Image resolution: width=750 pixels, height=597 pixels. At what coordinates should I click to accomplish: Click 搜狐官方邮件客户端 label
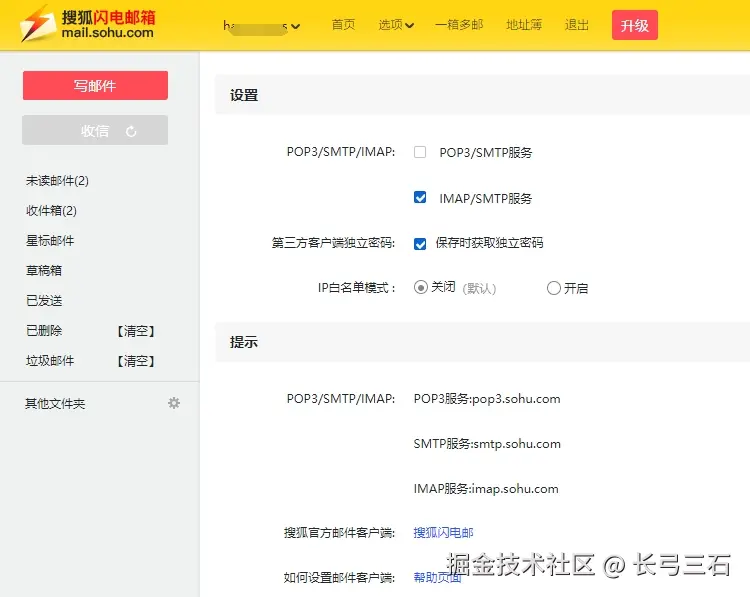point(339,533)
